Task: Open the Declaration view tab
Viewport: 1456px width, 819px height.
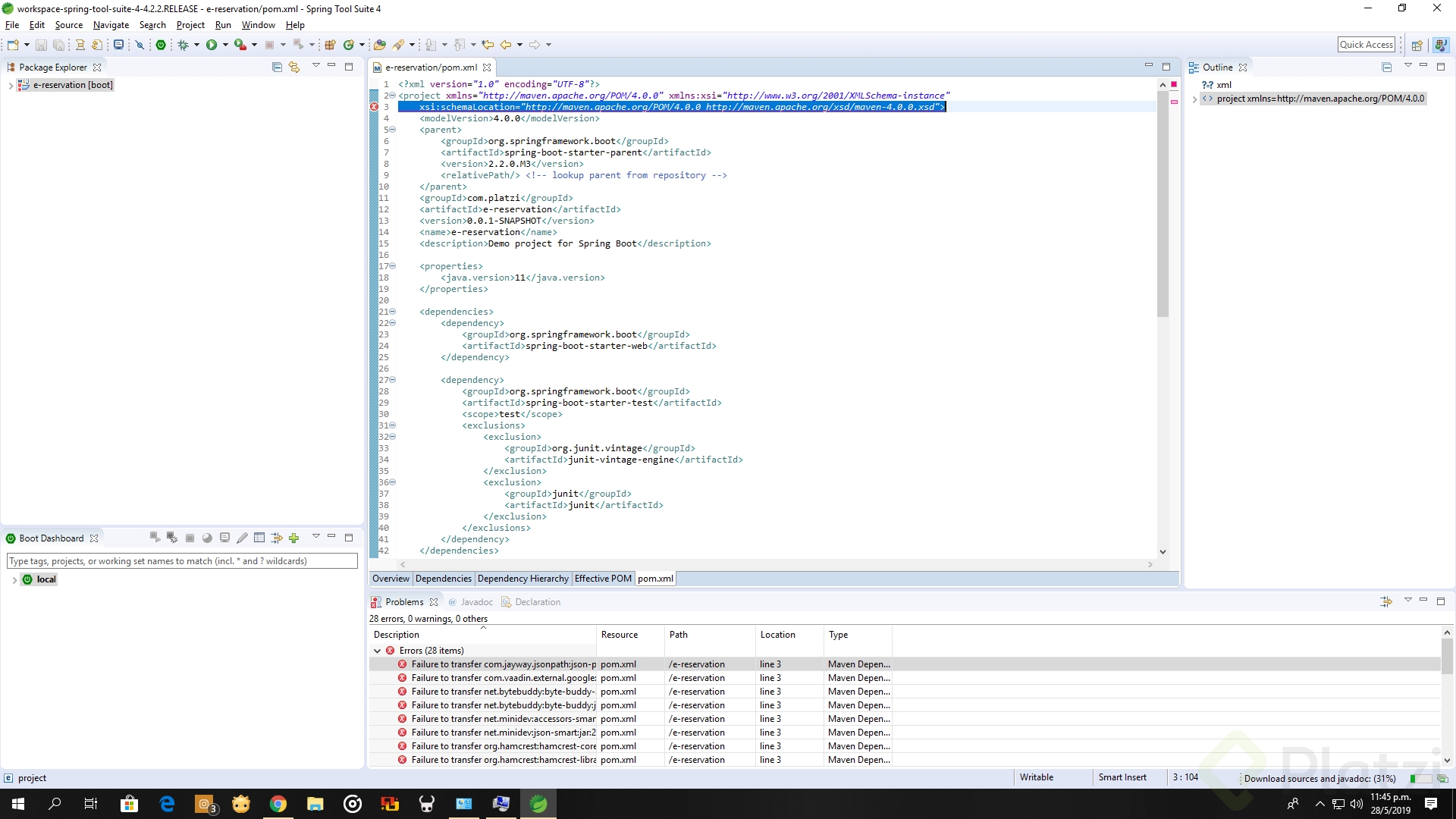Action: click(531, 602)
